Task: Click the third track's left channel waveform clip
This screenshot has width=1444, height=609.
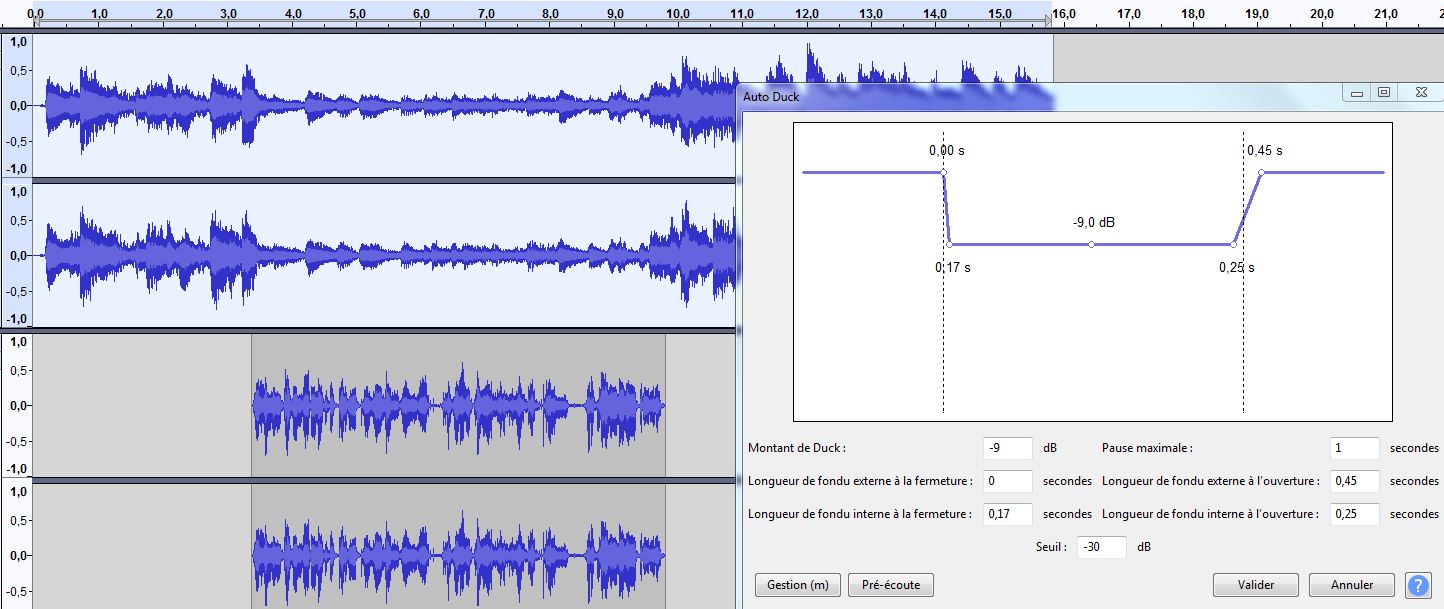Action: pyautogui.click(x=459, y=406)
